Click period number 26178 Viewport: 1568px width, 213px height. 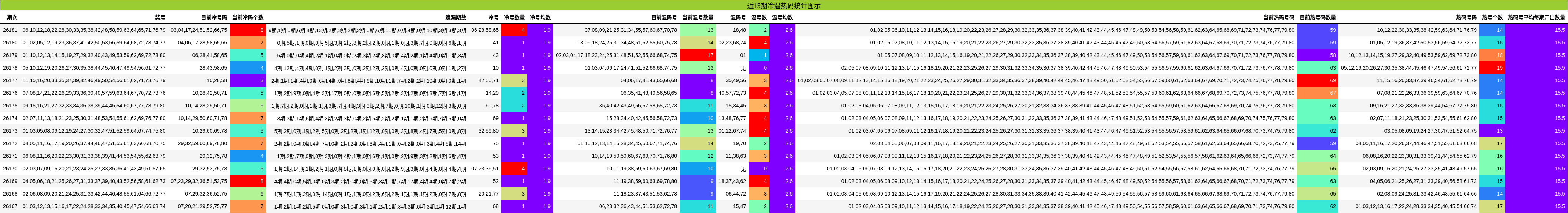click(x=10, y=68)
